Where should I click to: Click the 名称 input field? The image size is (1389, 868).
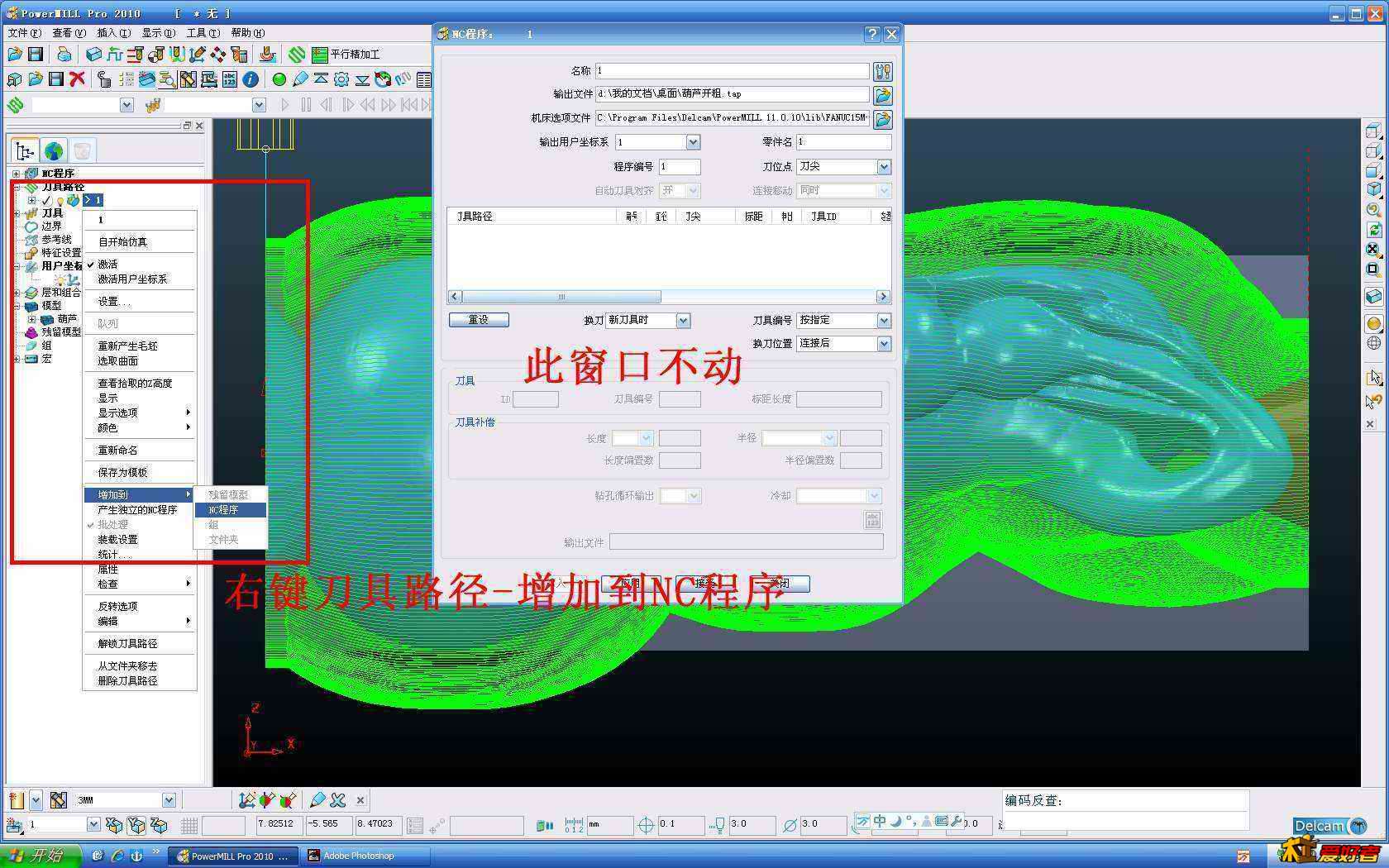click(x=733, y=71)
